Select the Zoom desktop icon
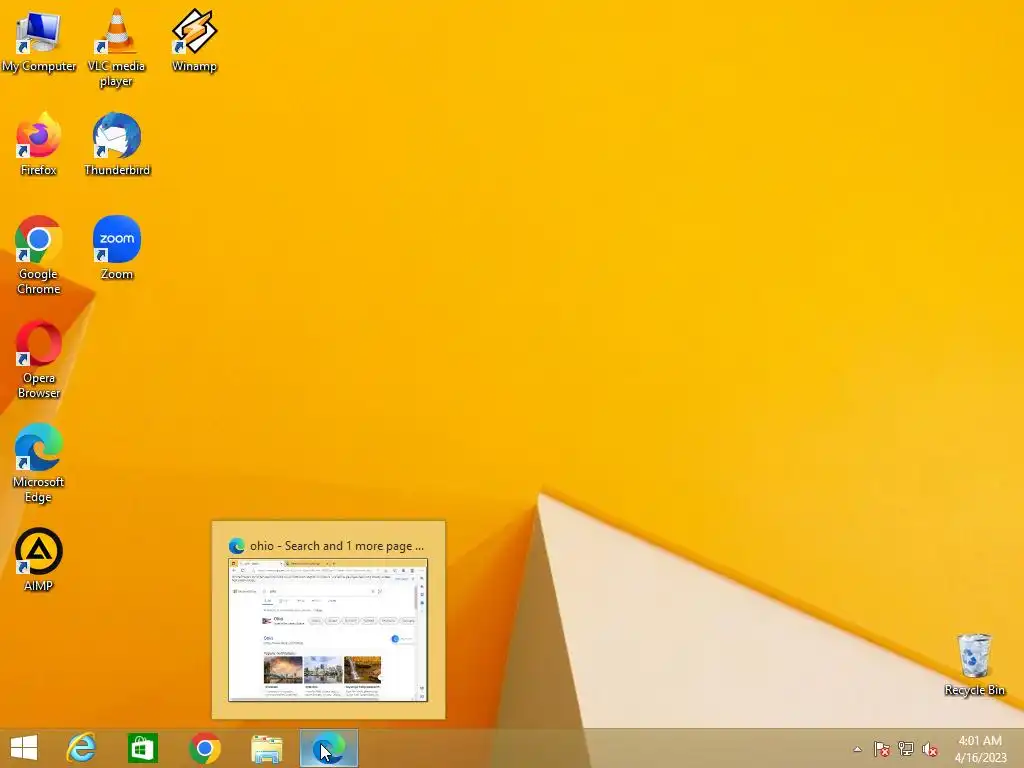Screen dimensions: 1024x768 [x=117, y=248]
